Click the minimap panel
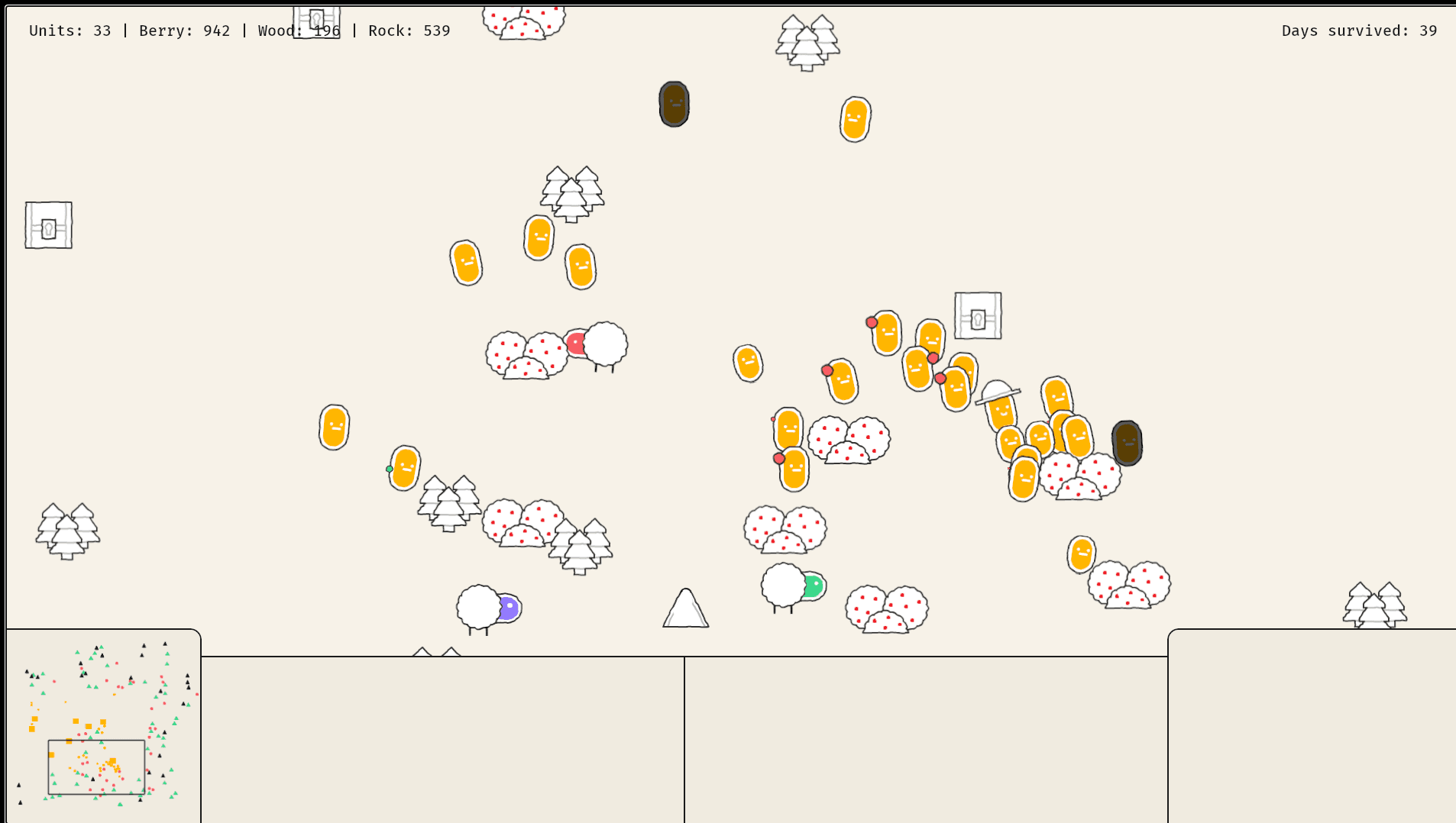The height and width of the screenshot is (823, 1456). tap(103, 726)
